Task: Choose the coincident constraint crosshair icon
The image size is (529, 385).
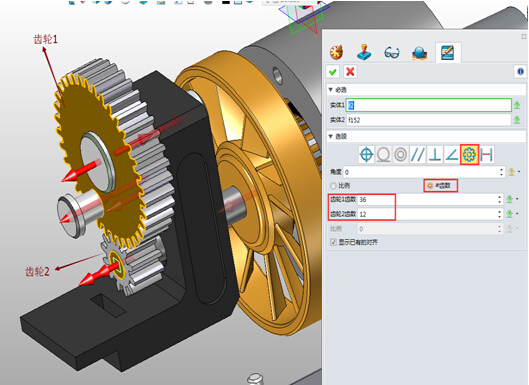Action: click(x=366, y=155)
